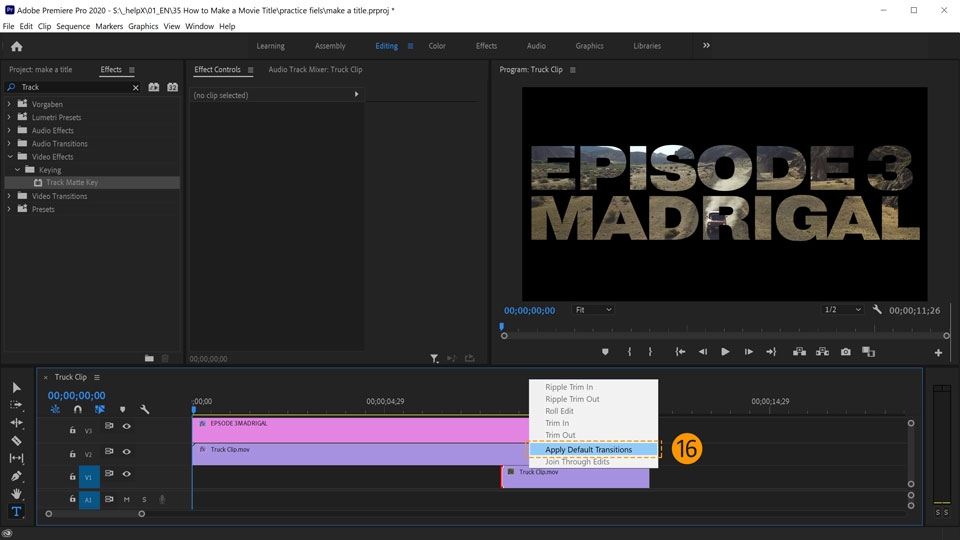Click Go to In button
The image size is (960, 540).
[680, 352]
